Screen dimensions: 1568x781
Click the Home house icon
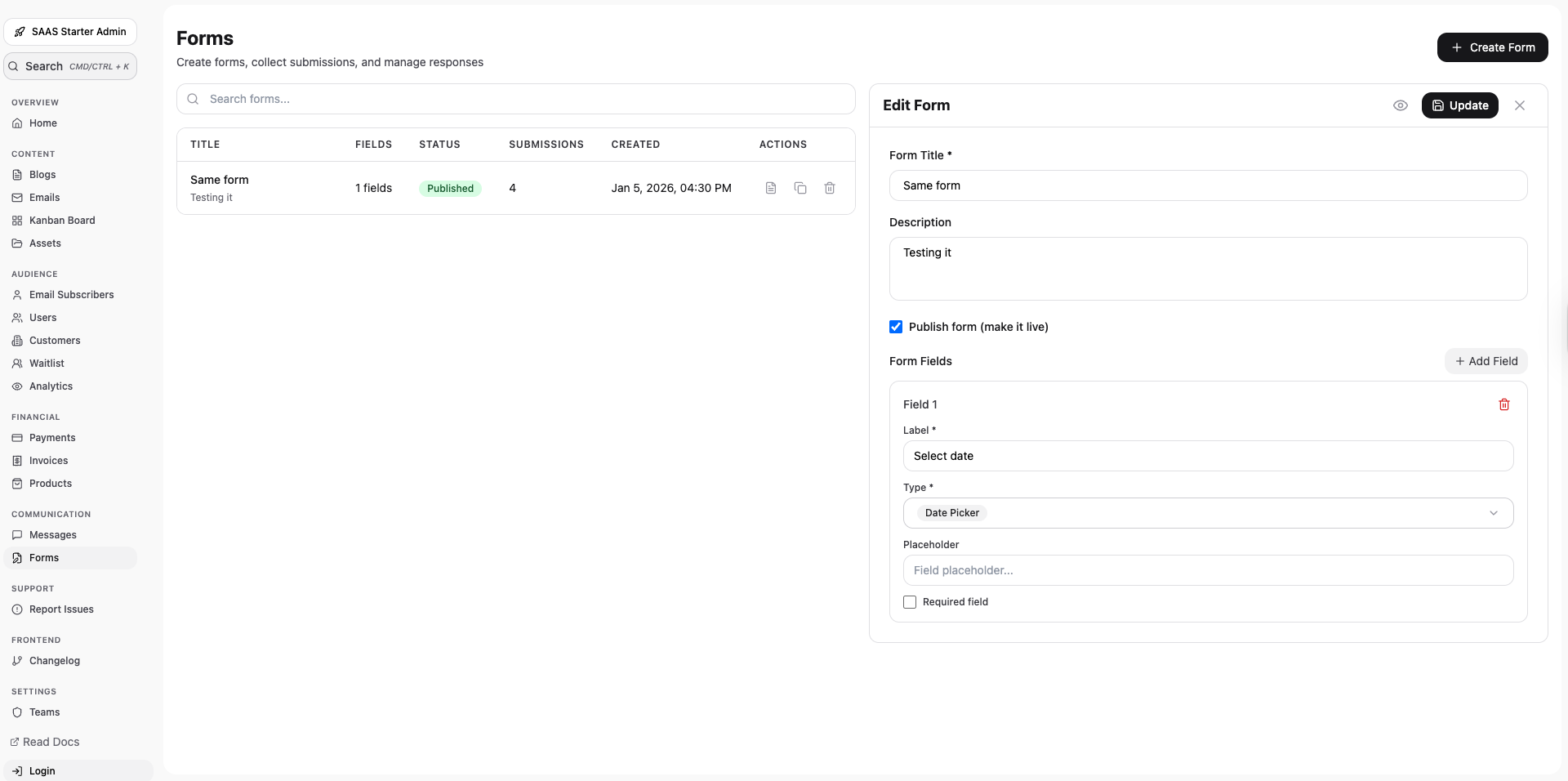point(17,123)
